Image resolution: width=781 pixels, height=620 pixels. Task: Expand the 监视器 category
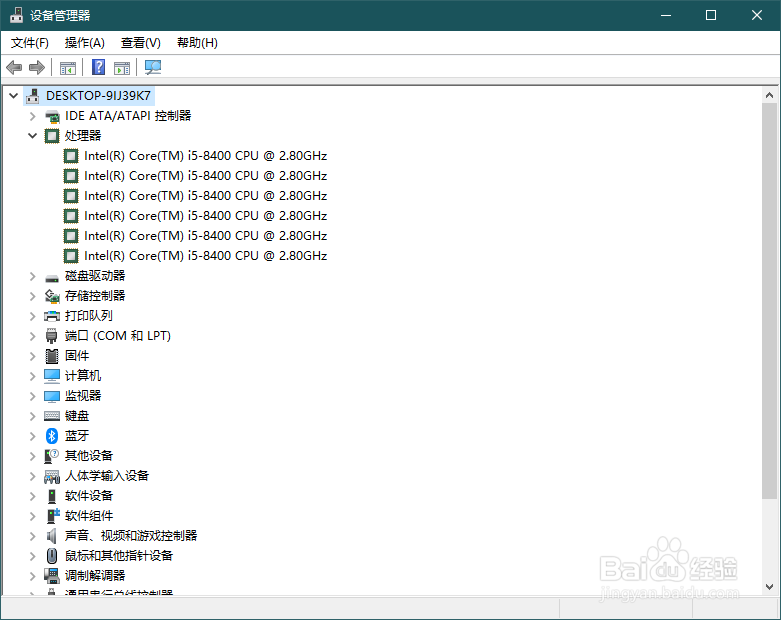pyautogui.click(x=32, y=396)
